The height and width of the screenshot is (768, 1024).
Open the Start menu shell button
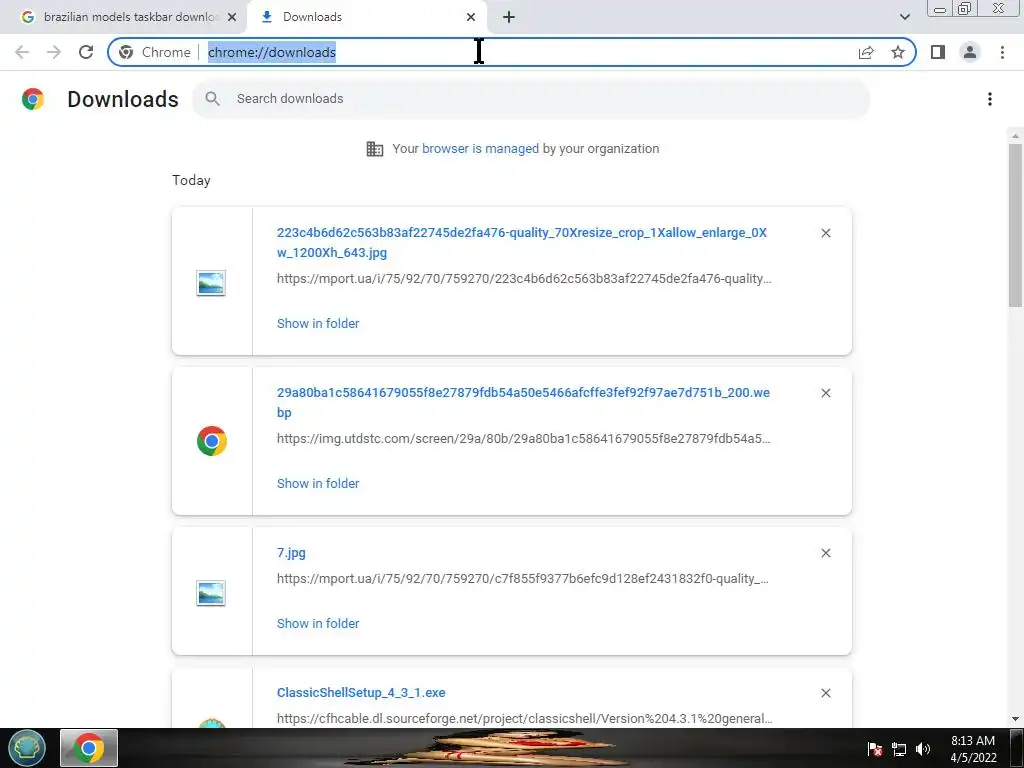point(27,748)
